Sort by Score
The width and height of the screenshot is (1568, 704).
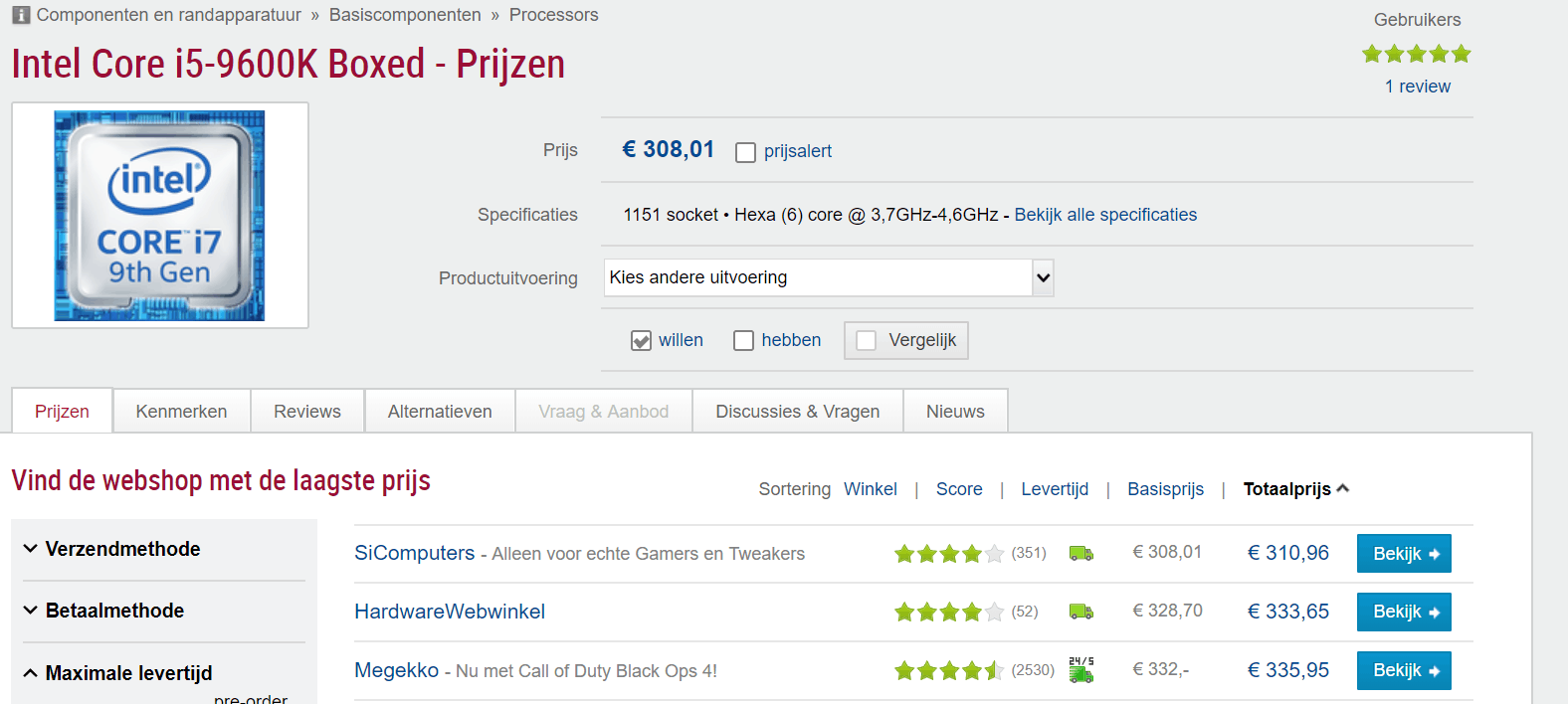coord(959,489)
